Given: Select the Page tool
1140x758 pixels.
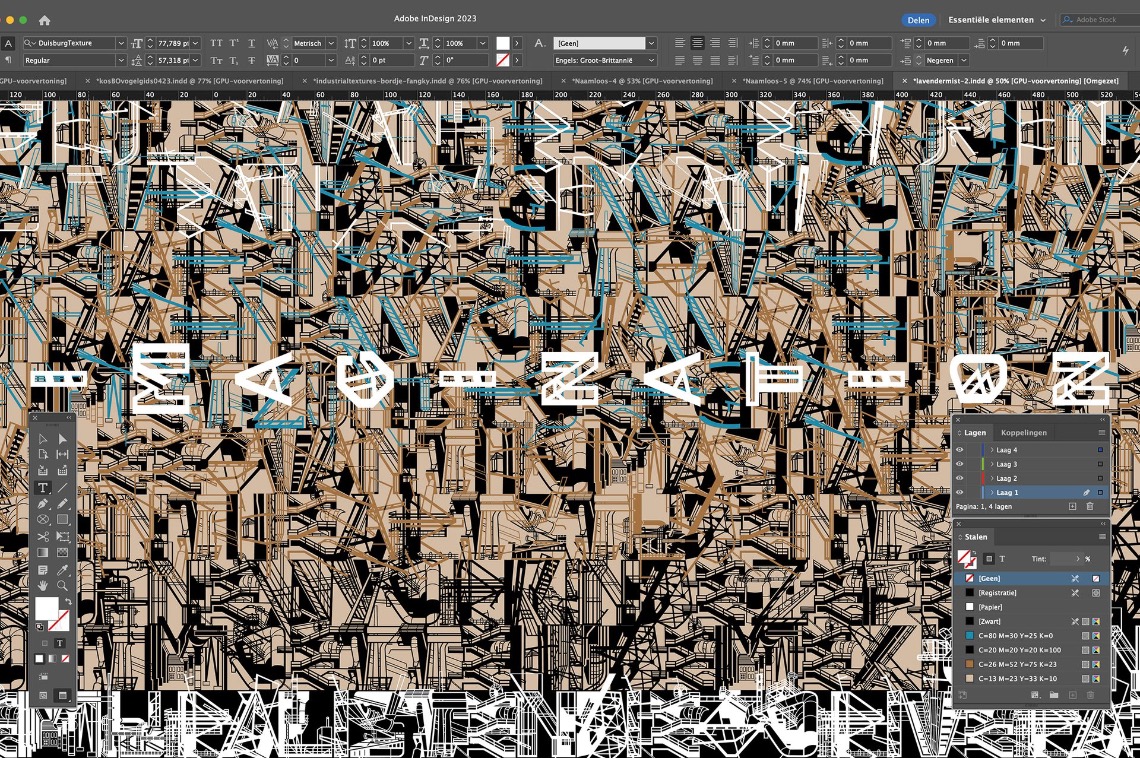Looking at the screenshot, I should pyautogui.click(x=43, y=454).
